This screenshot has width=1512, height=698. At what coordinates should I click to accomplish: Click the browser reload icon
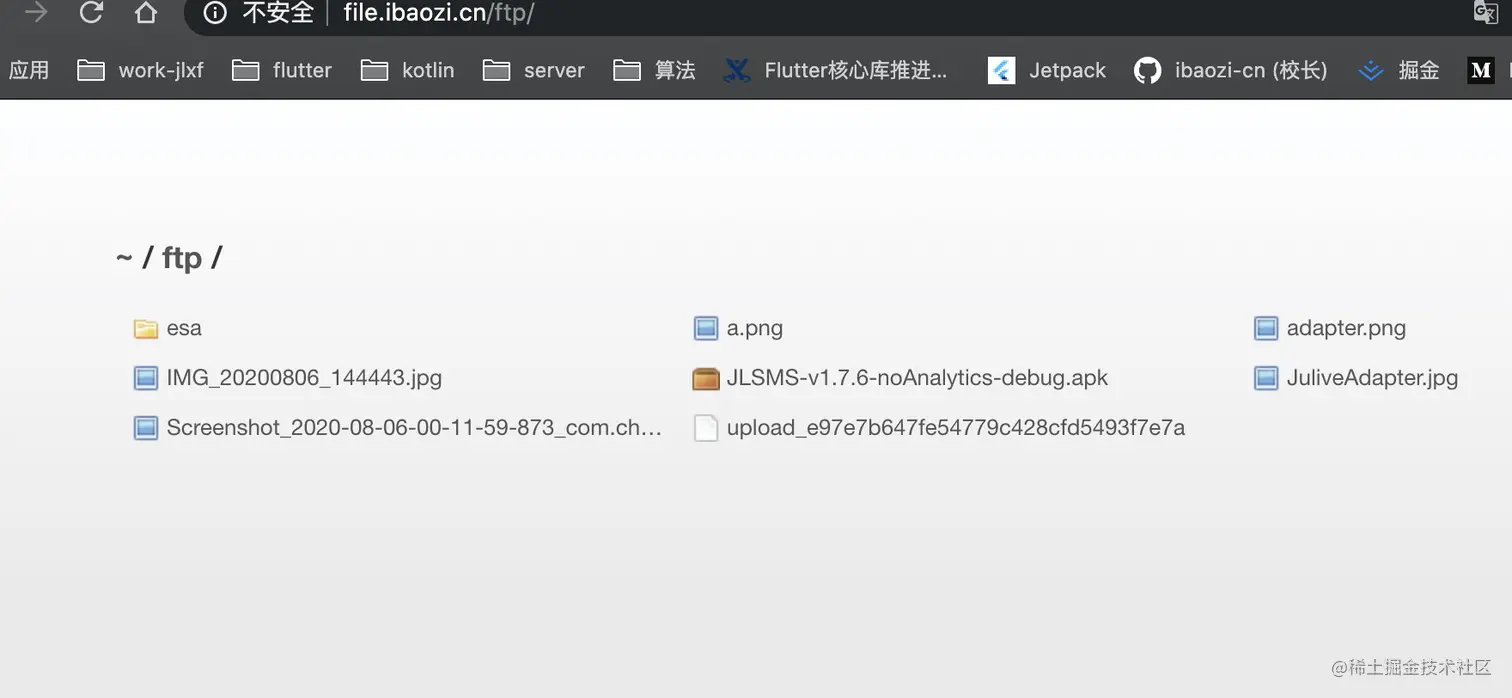tap(91, 13)
